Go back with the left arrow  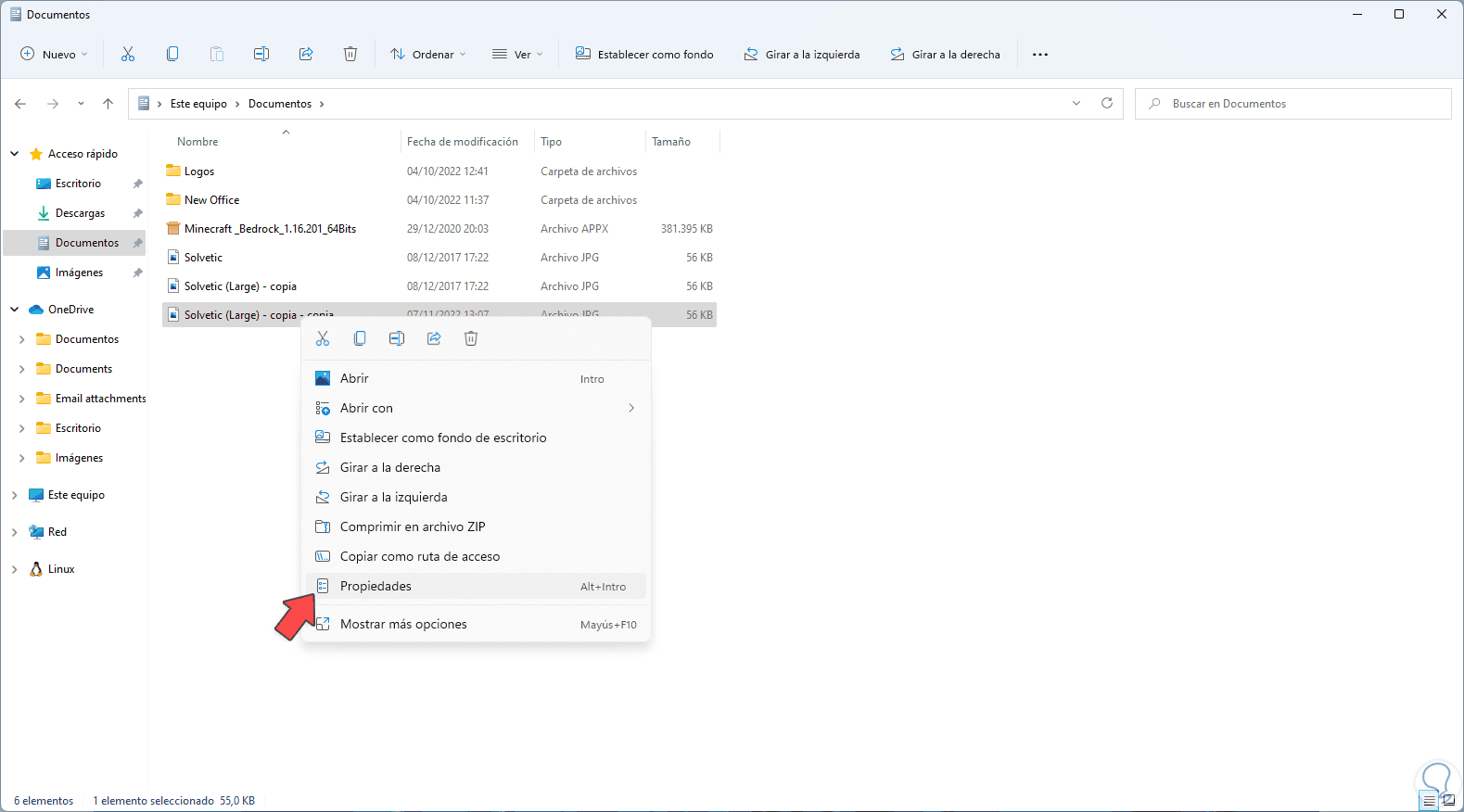point(20,104)
